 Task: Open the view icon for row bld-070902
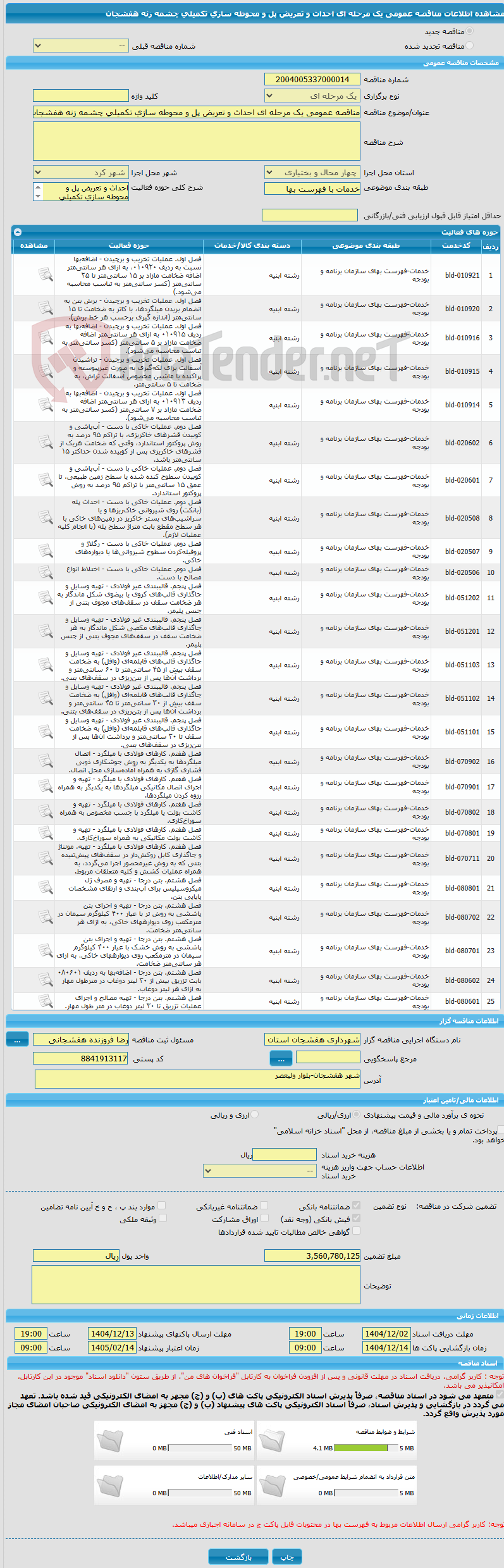click(46, 762)
